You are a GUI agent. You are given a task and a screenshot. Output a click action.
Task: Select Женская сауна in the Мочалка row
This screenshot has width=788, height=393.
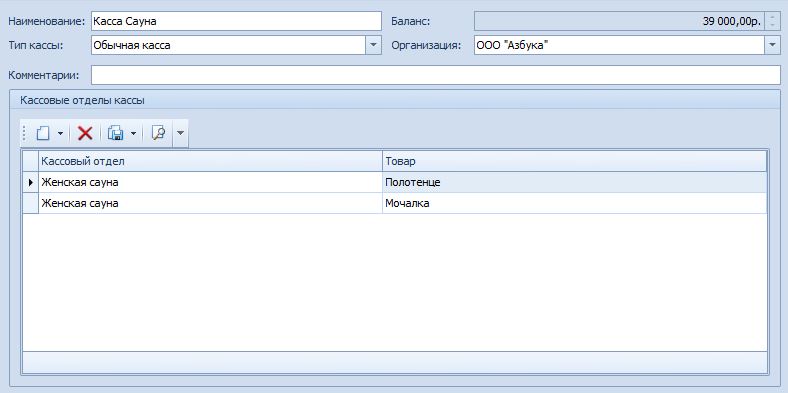point(210,204)
